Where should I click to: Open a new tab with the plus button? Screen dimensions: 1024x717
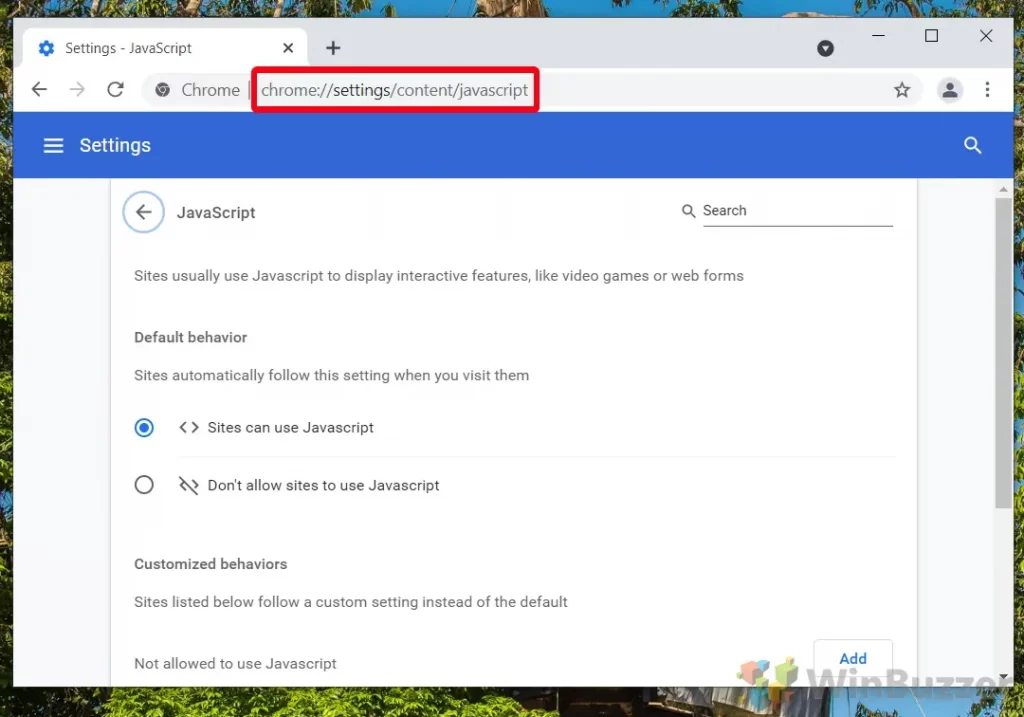click(333, 47)
